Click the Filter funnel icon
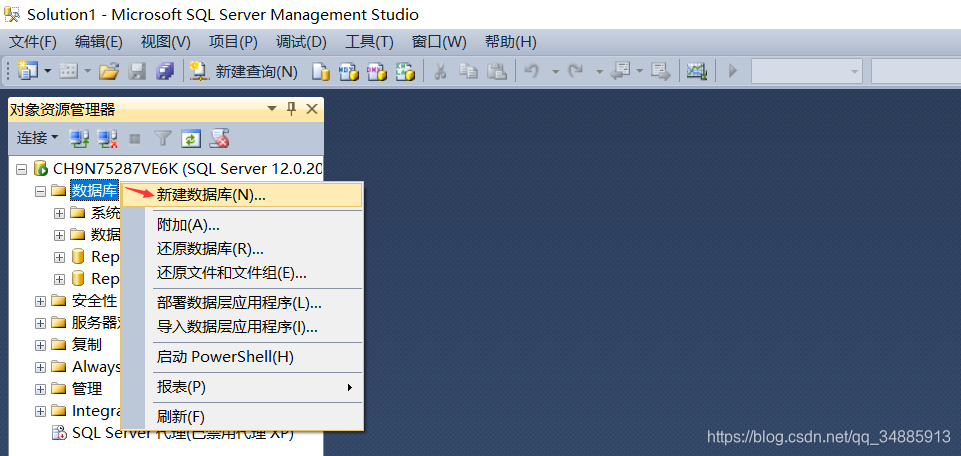961x456 pixels. pyautogui.click(x=162, y=139)
